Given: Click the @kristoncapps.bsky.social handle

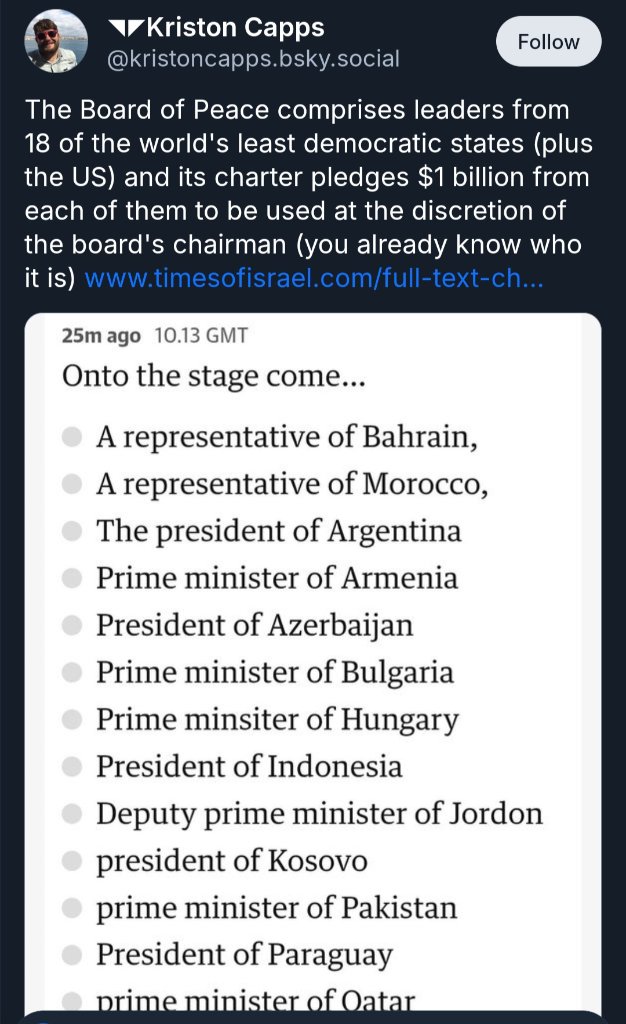Looking at the screenshot, I should (253, 59).
